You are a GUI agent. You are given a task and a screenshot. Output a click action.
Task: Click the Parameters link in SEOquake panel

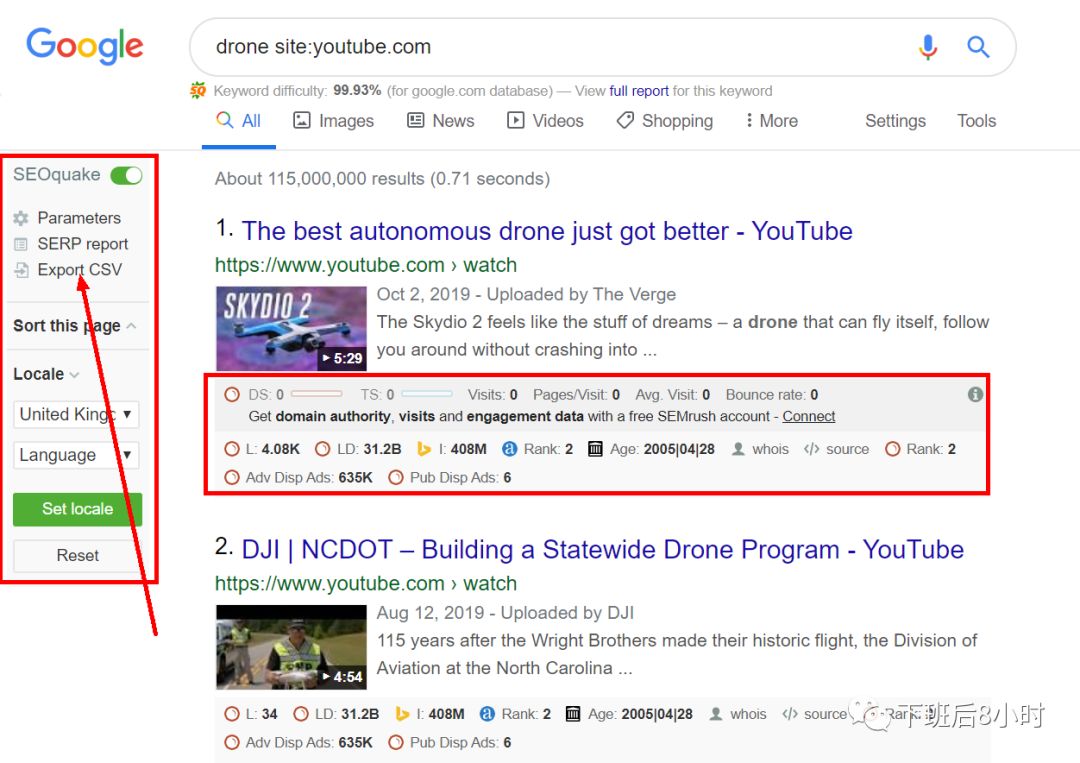coord(79,218)
